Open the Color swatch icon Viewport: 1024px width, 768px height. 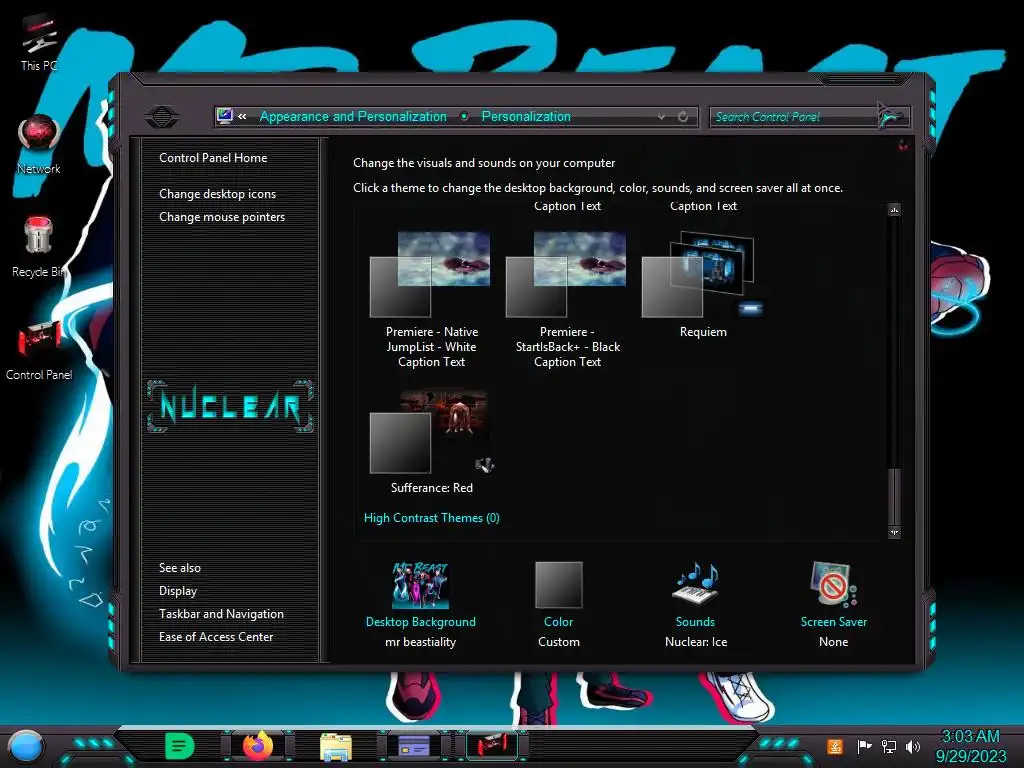coord(559,585)
